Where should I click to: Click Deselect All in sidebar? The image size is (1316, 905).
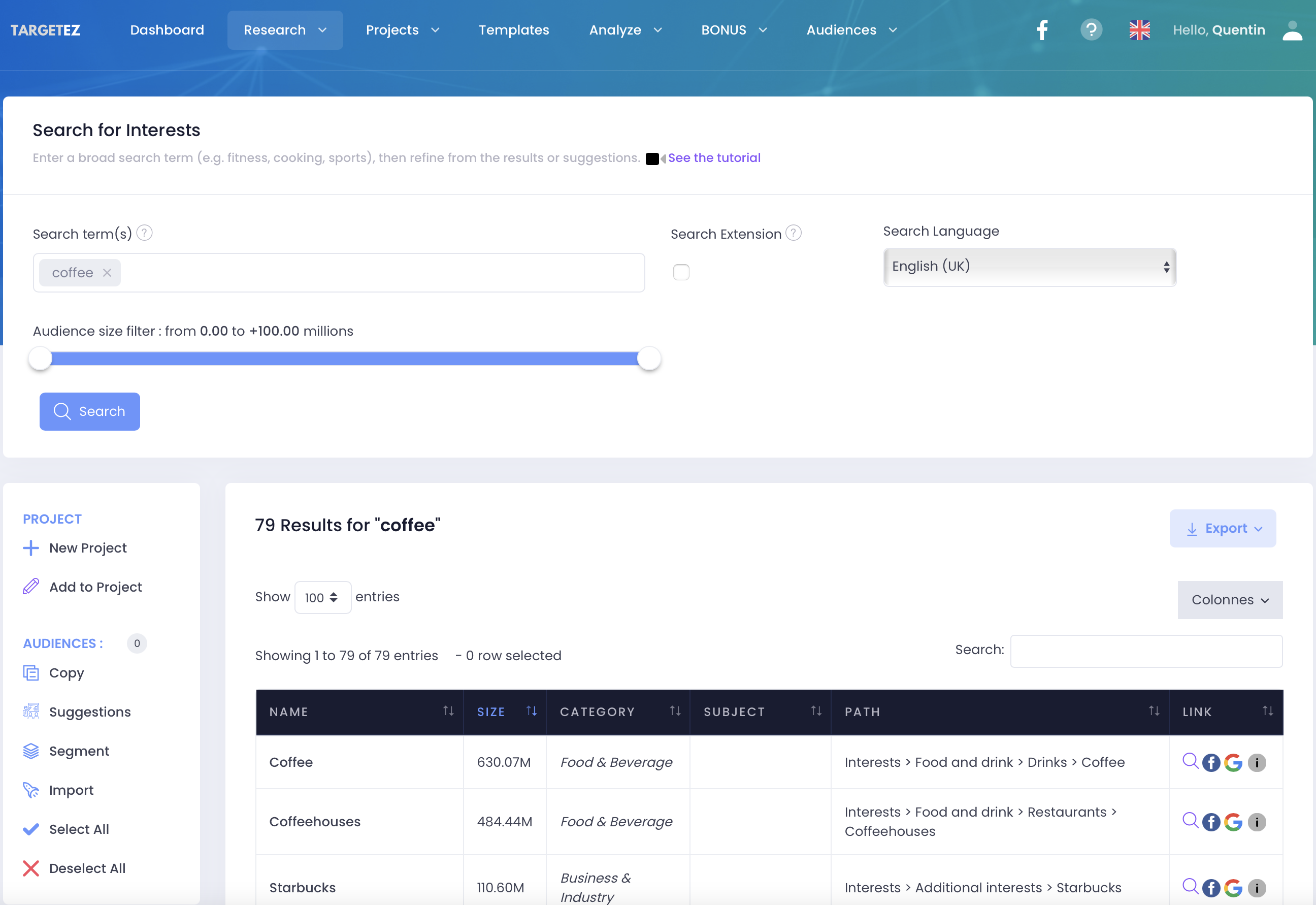[x=87, y=868]
